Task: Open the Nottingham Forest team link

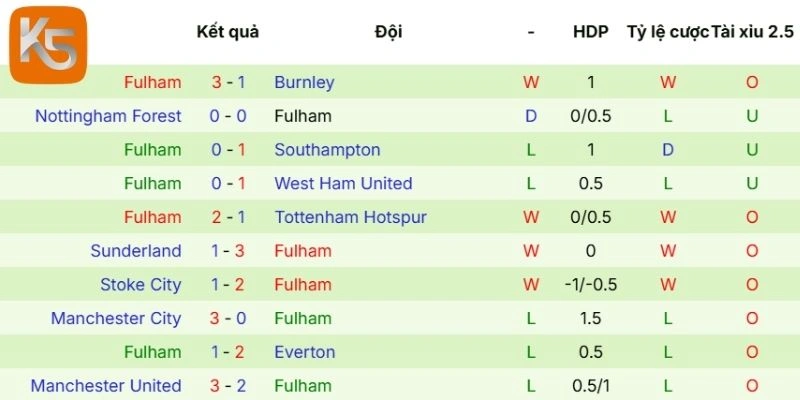Action: point(108,116)
